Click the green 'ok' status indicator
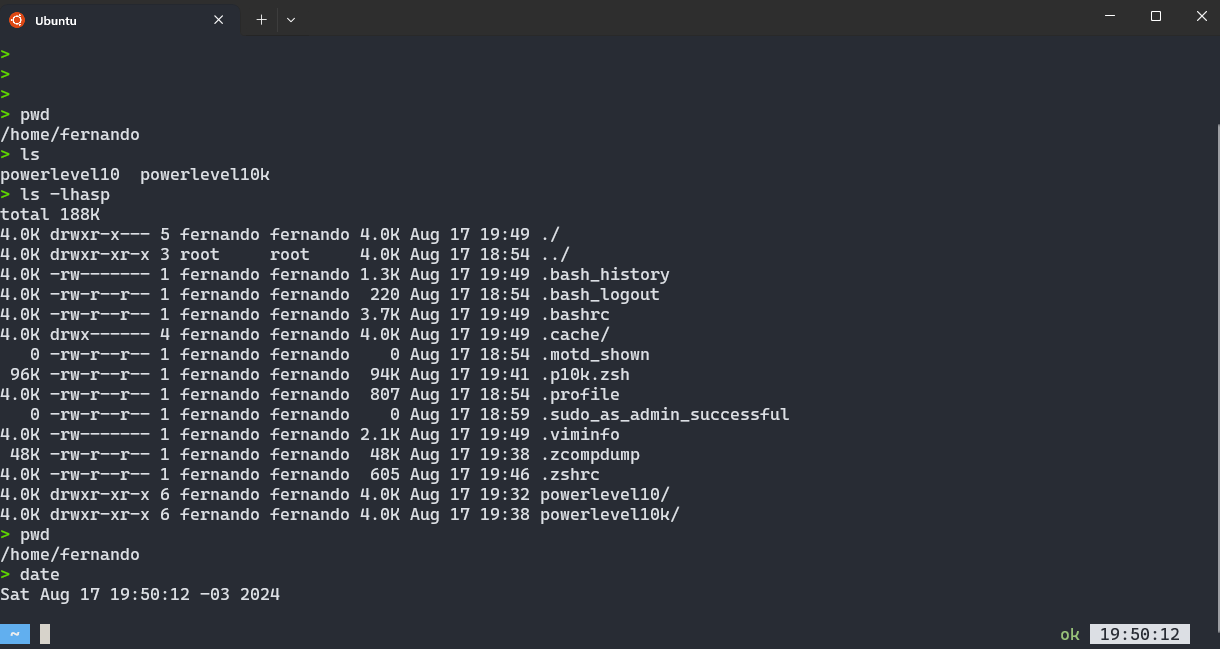Viewport: 1220px width, 649px height. pos(1068,634)
